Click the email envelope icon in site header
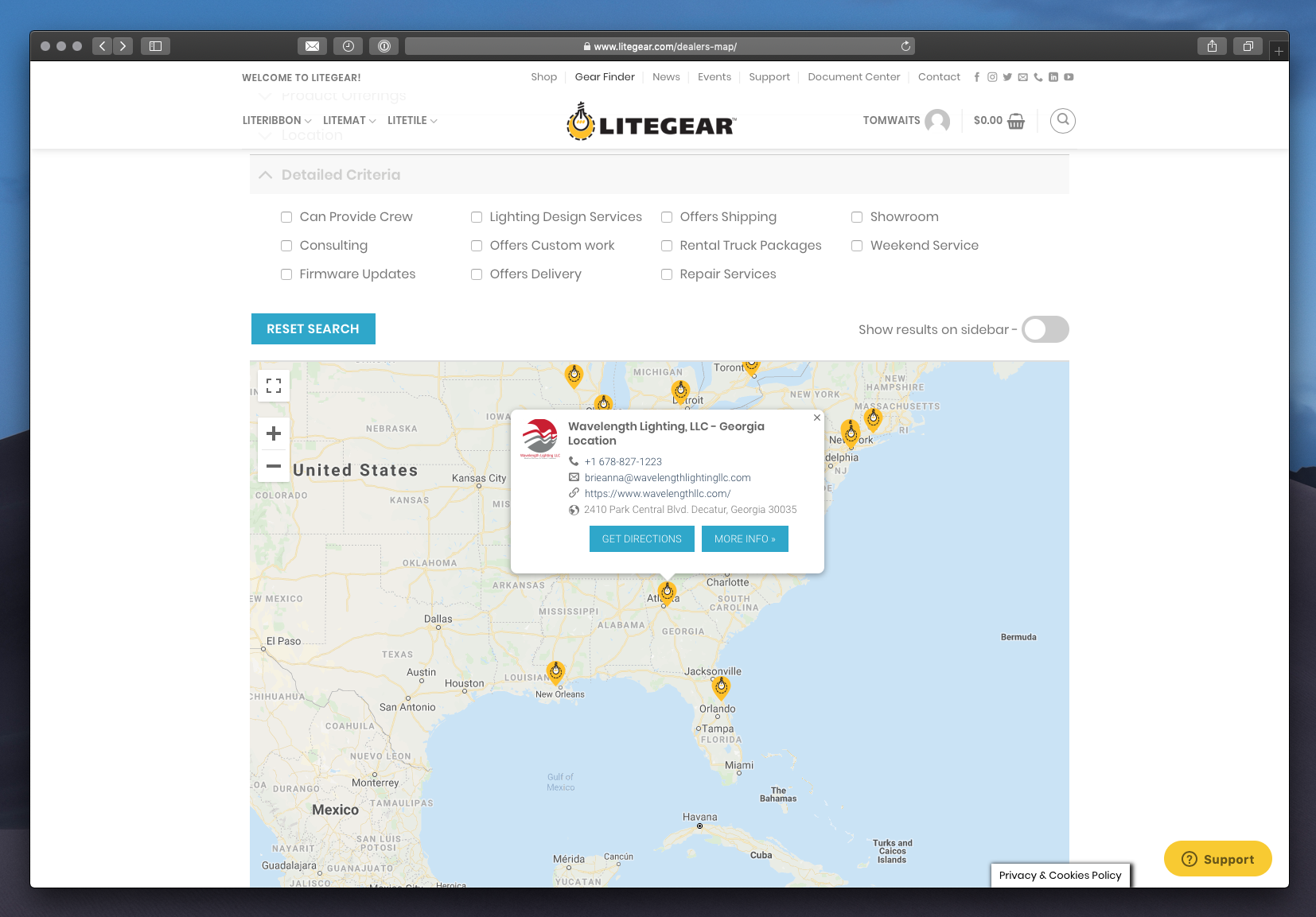Viewport: 1316px width, 917px height. pos(1022,77)
